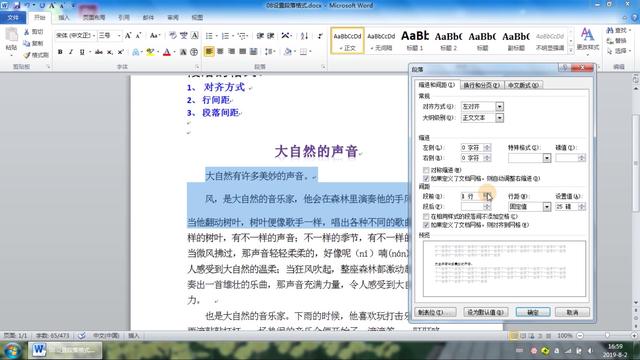Open the 对齐方式 alignment dropdown in dialog
Viewport: 640px width, 360px height.
pyautogui.click(x=499, y=107)
